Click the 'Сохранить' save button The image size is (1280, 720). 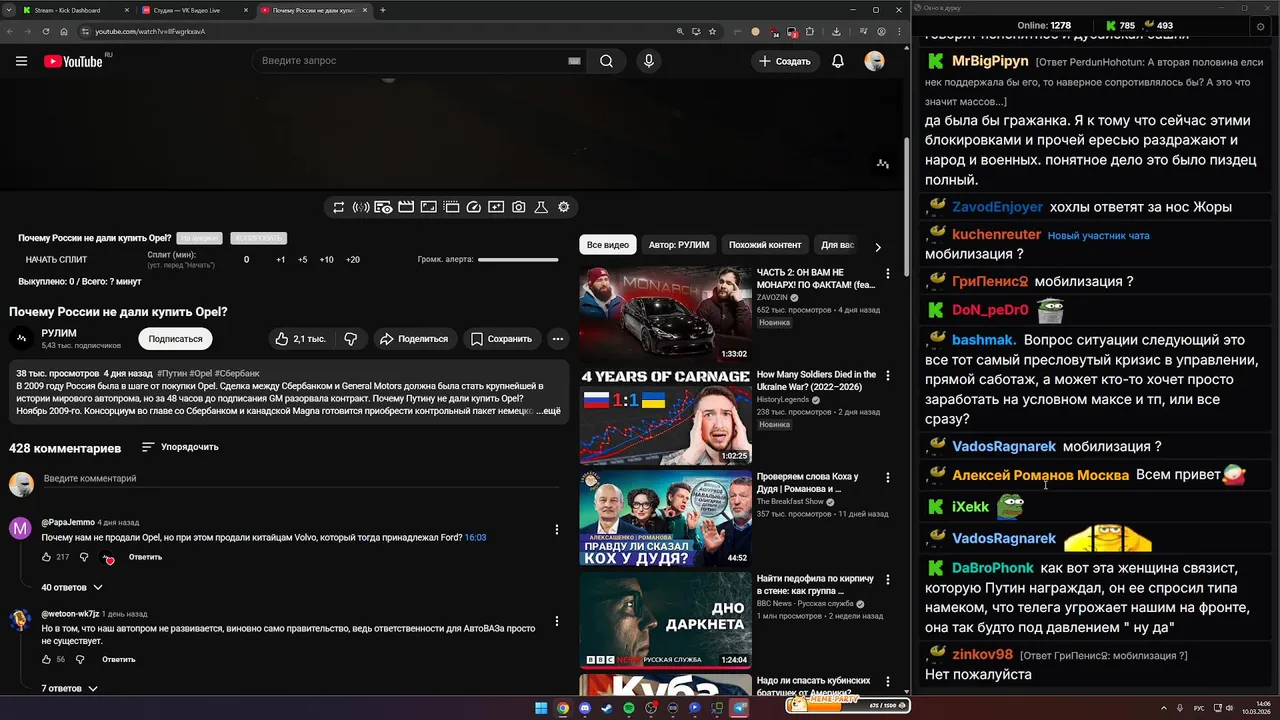coord(501,339)
